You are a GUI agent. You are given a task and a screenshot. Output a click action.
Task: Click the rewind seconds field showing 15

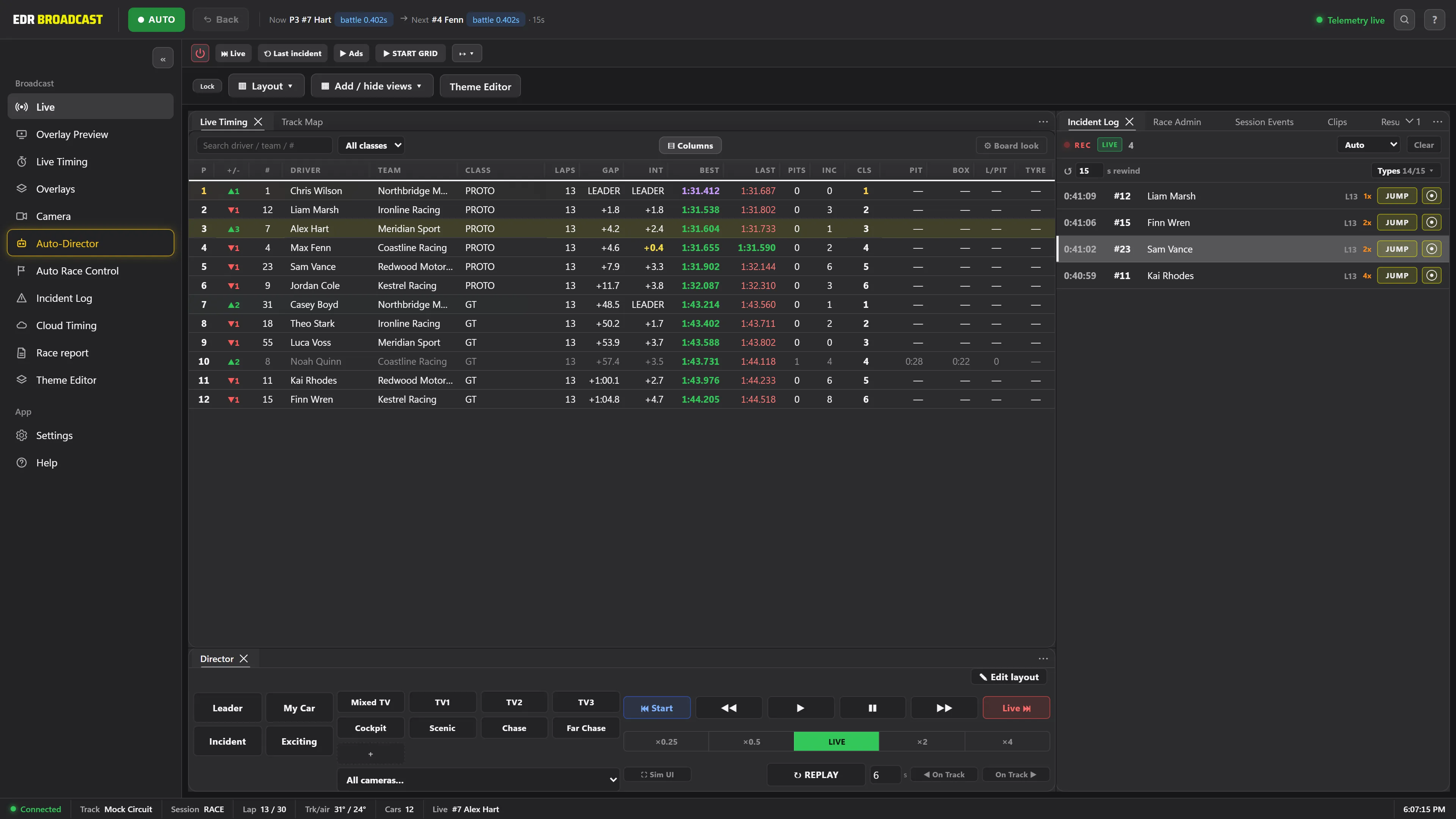[1089, 171]
